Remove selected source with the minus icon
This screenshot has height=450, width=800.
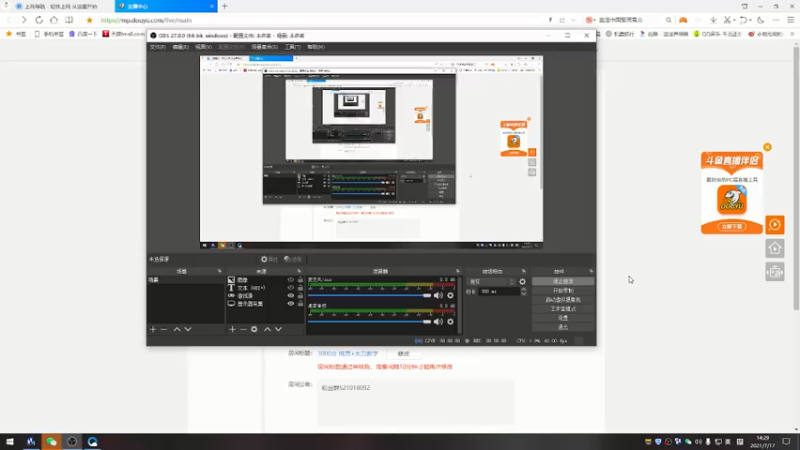243,330
